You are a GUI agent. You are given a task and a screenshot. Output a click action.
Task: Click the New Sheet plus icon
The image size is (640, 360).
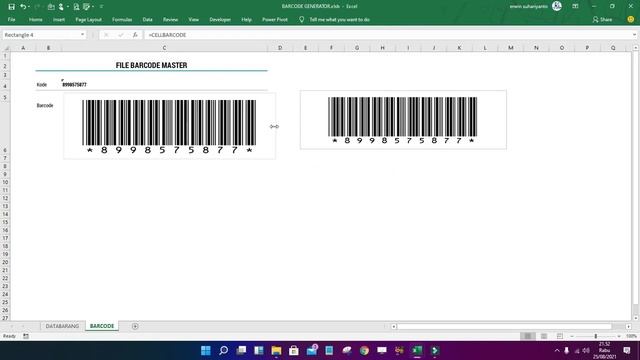point(135,326)
